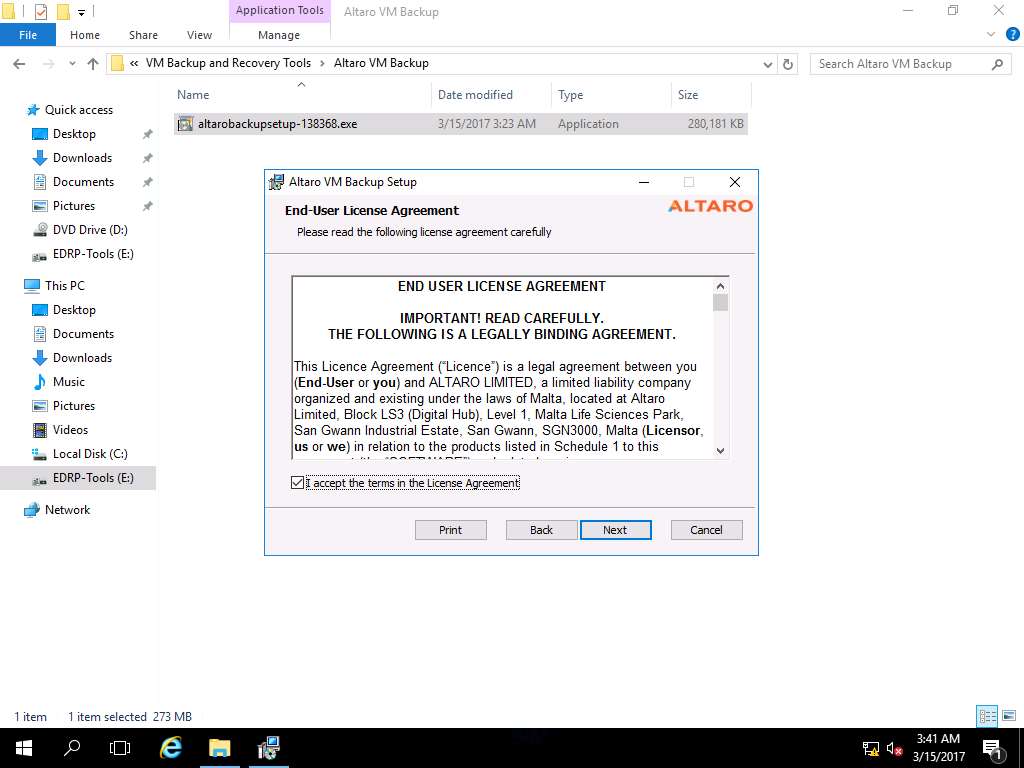This screenshot has width=1024, height=768.
Task: Click the network tray icon
Action: tap(871, 748)
